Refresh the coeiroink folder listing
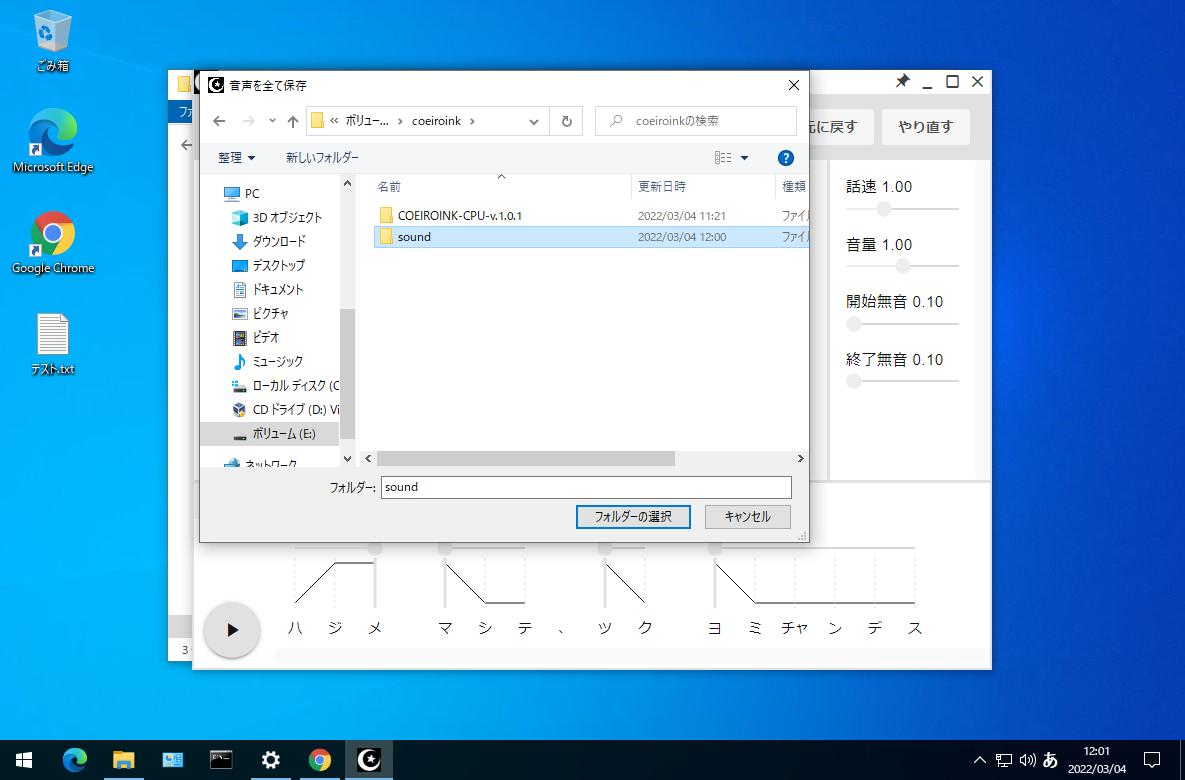The width and height of the screenshot is (1185, 780). (566, 121)
